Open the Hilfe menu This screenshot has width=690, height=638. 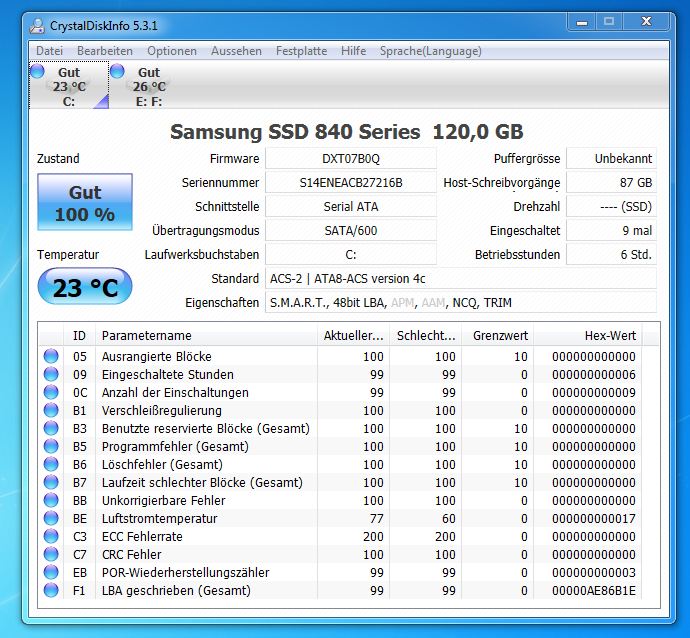[x=353, y=51]
